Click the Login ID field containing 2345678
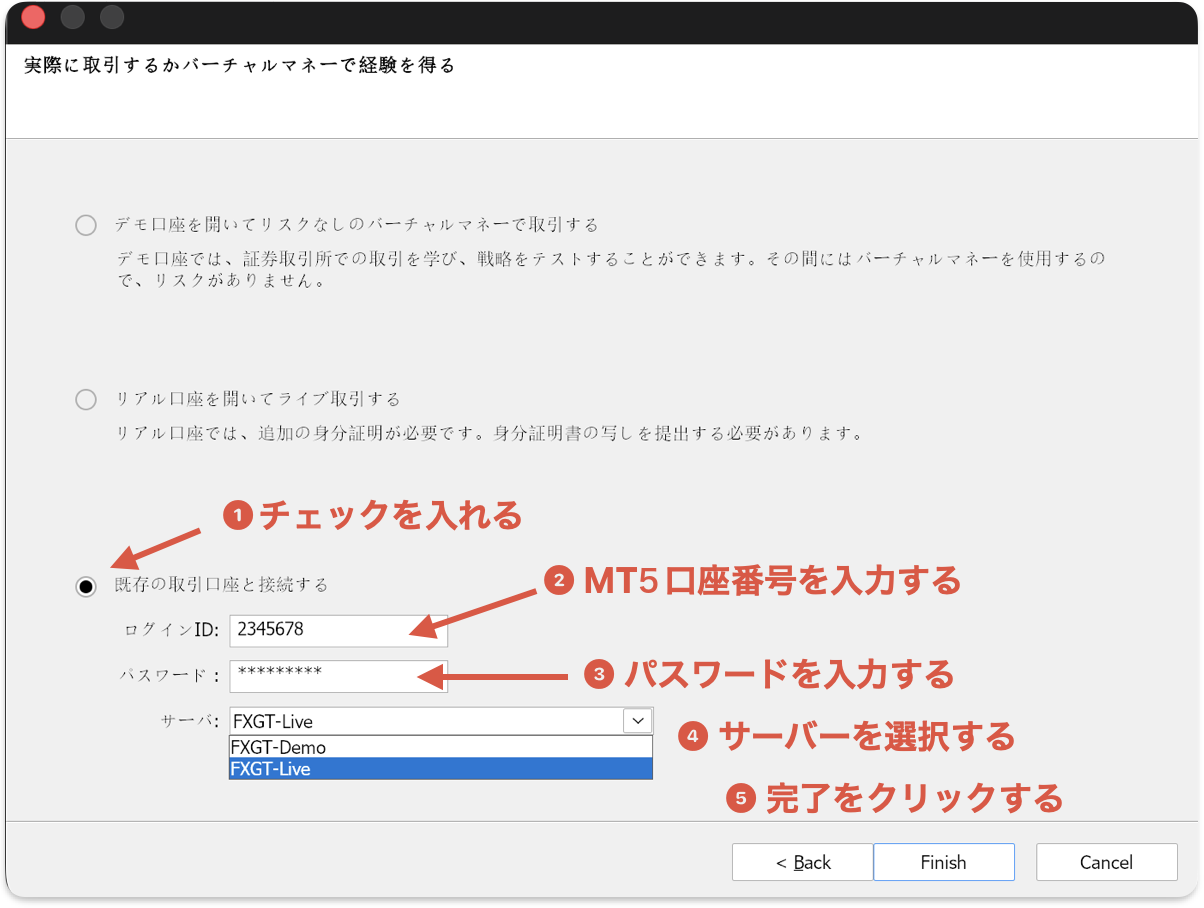This screenshot has height=908, width=1204. click(x=338, y=630)
